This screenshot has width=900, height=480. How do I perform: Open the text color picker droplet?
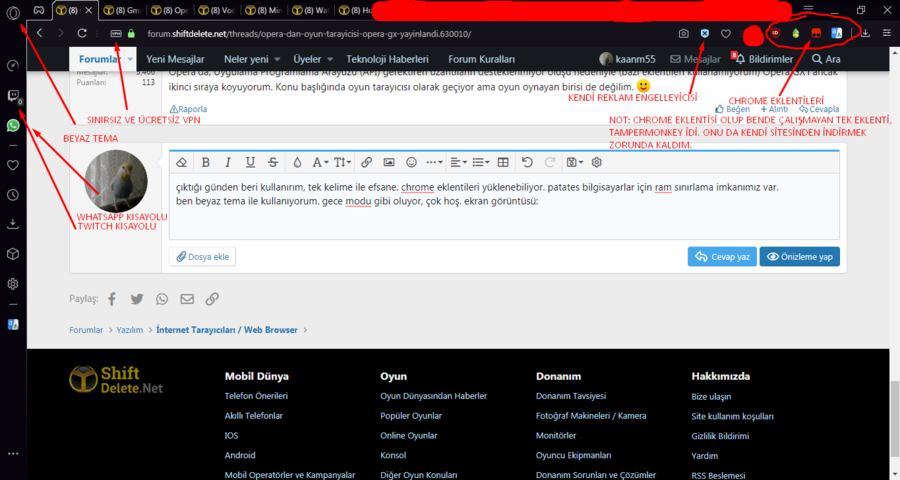[297, 162]
